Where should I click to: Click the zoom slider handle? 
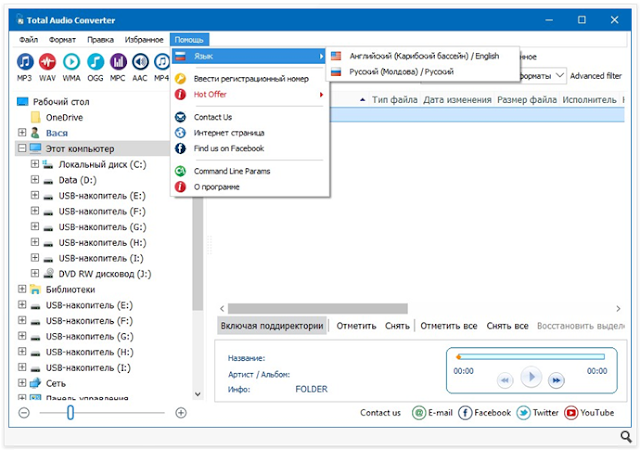[70, 413]
